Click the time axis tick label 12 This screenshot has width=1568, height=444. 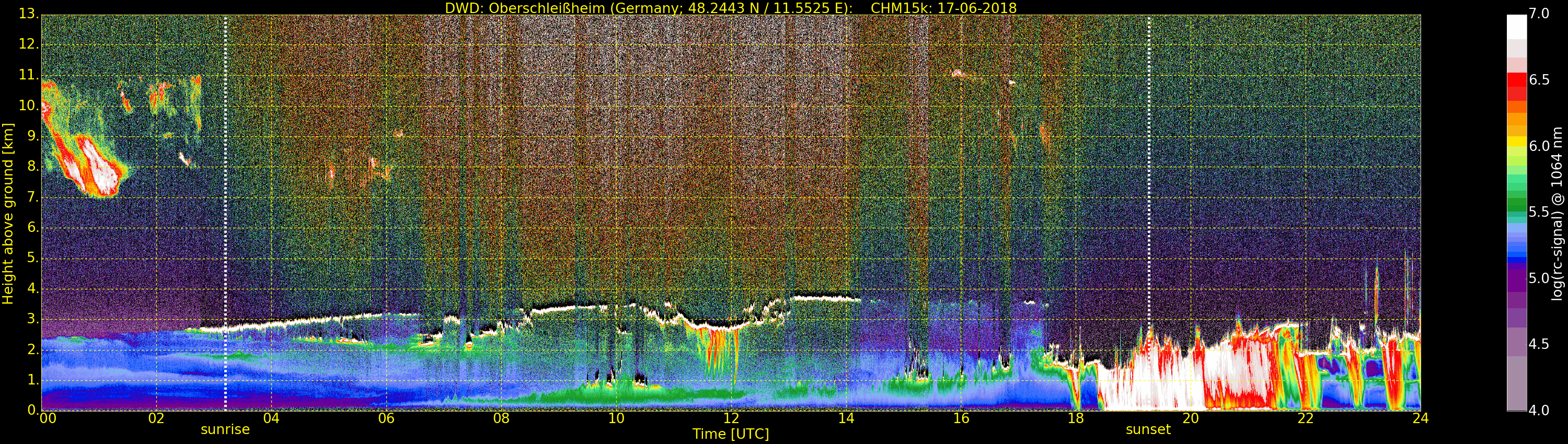731,418
